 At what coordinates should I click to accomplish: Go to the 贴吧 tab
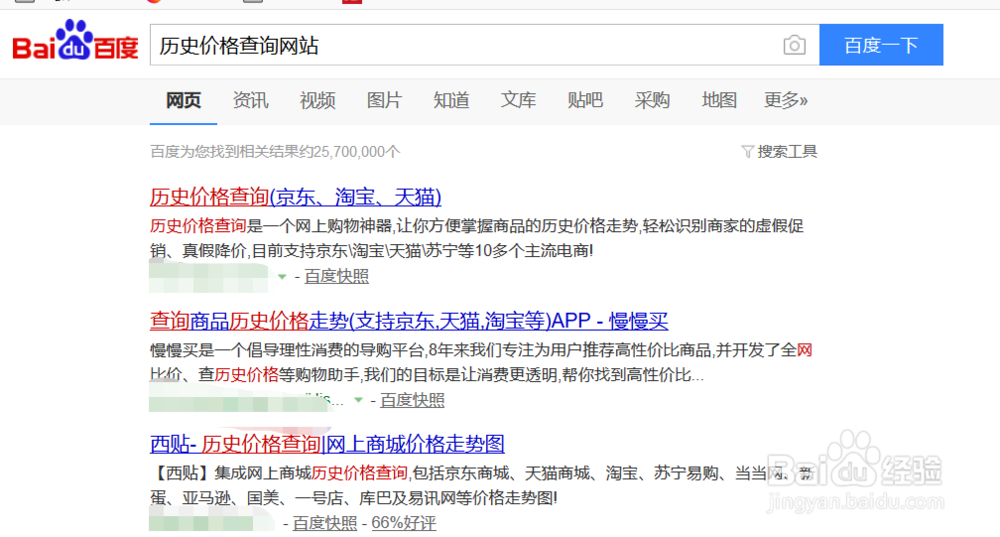click(585, 100)
